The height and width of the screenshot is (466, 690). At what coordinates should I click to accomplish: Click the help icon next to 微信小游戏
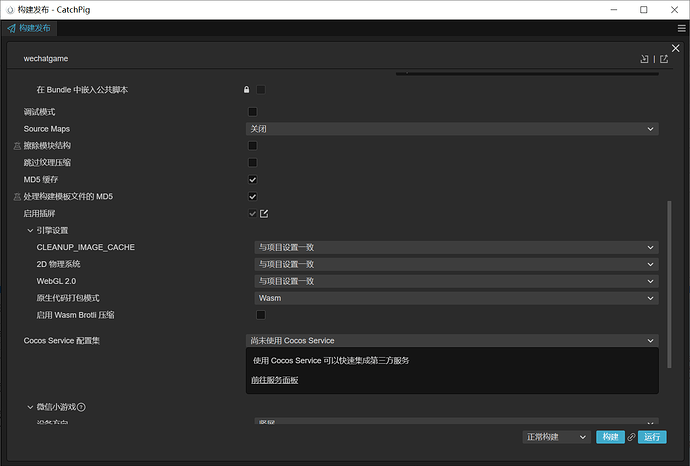[81, 407]
